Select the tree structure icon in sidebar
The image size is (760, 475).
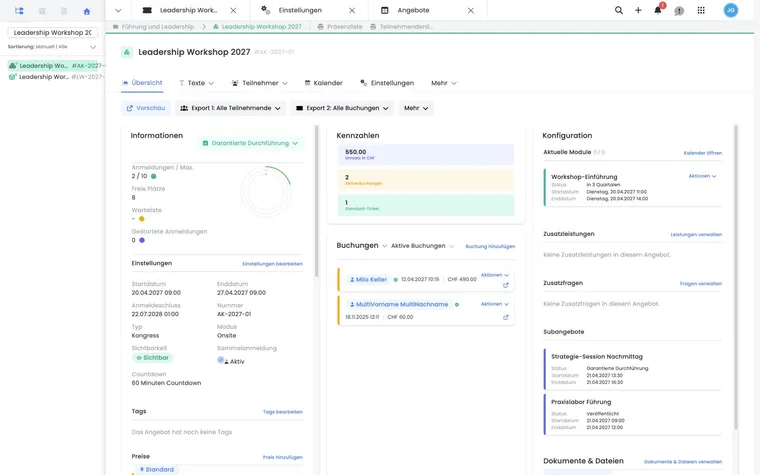point(19,11)
